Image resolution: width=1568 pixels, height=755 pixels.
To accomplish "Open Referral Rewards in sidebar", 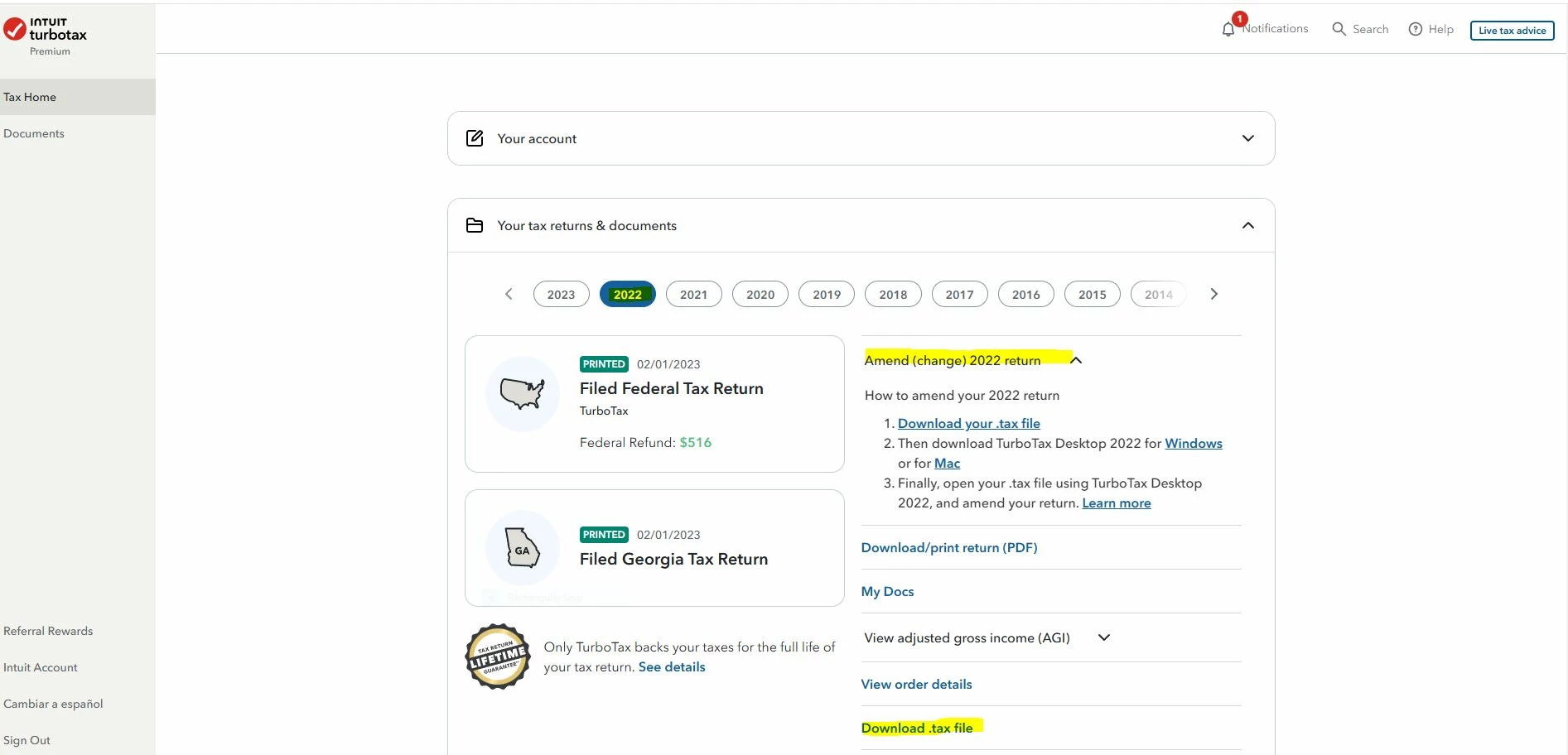I will pyautogui.click(x=48, y=631).
